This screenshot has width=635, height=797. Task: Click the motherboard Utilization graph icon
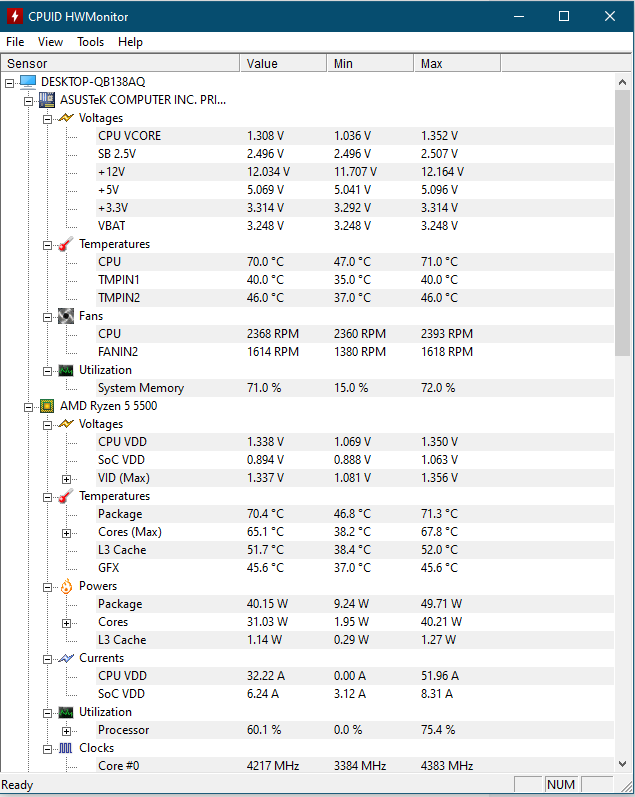tap(66, 370)
